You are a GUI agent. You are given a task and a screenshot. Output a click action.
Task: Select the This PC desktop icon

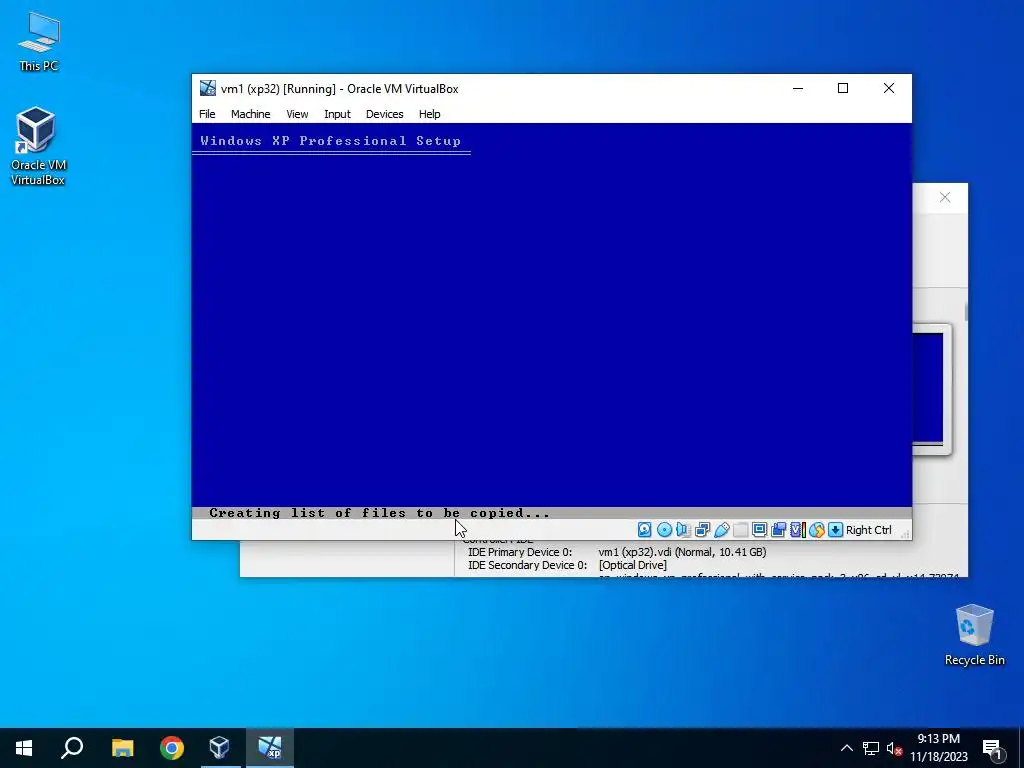click(39, 41)
